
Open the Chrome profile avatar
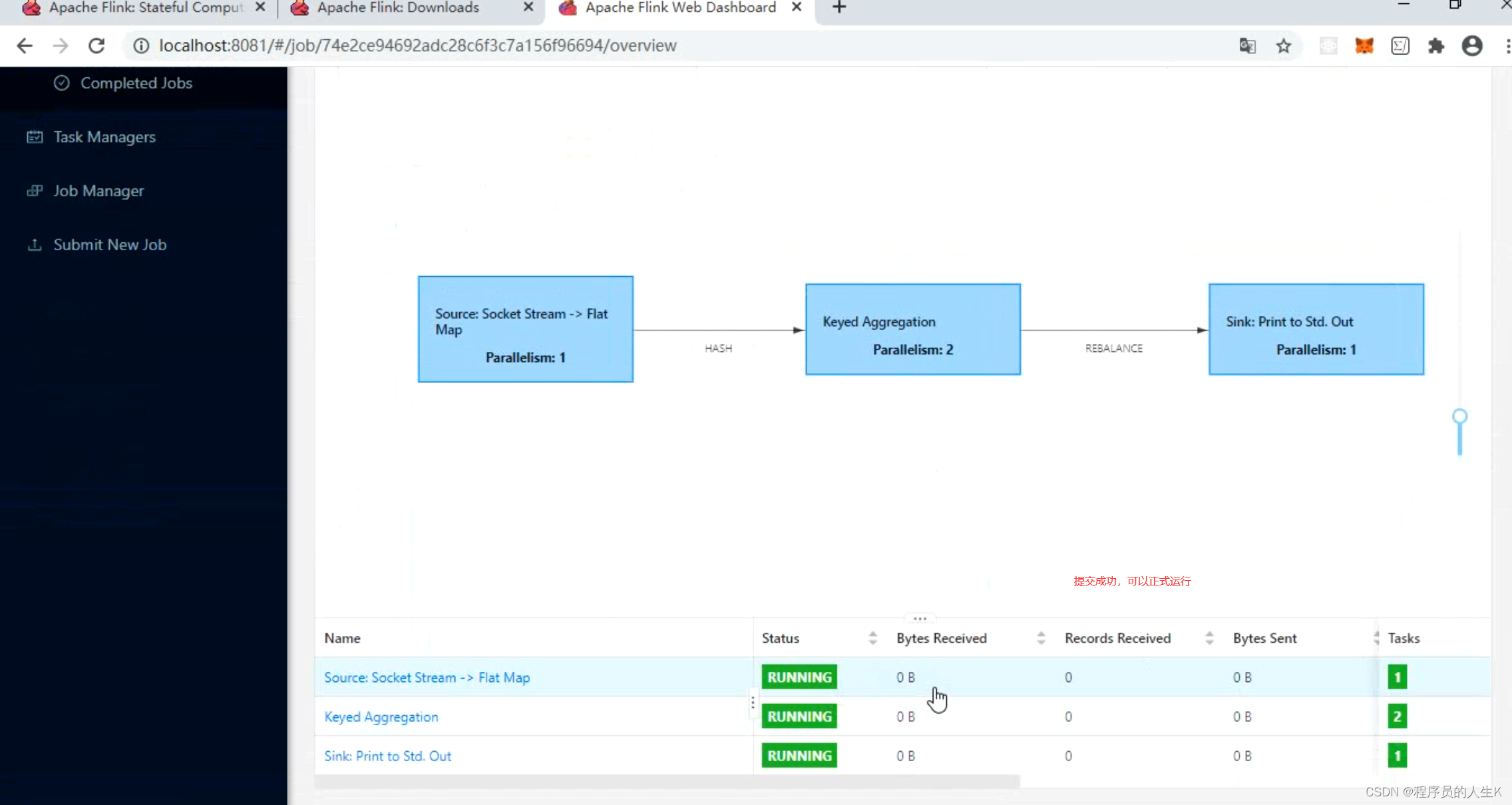click(1472, 45)
